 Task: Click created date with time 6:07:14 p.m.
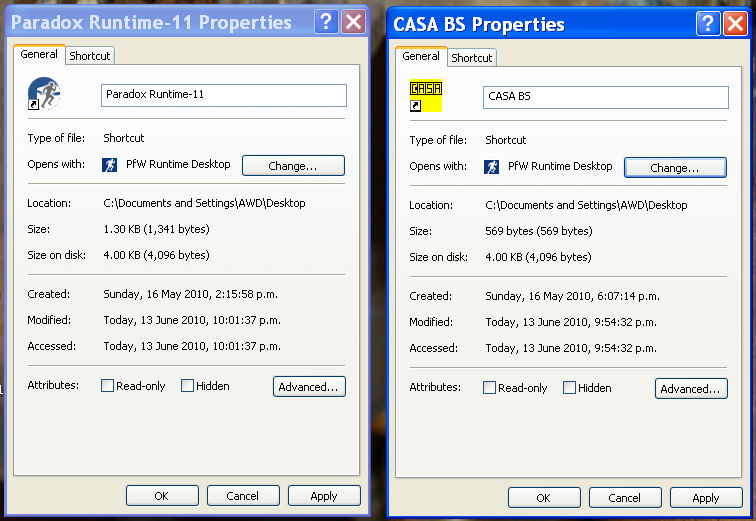572,296
